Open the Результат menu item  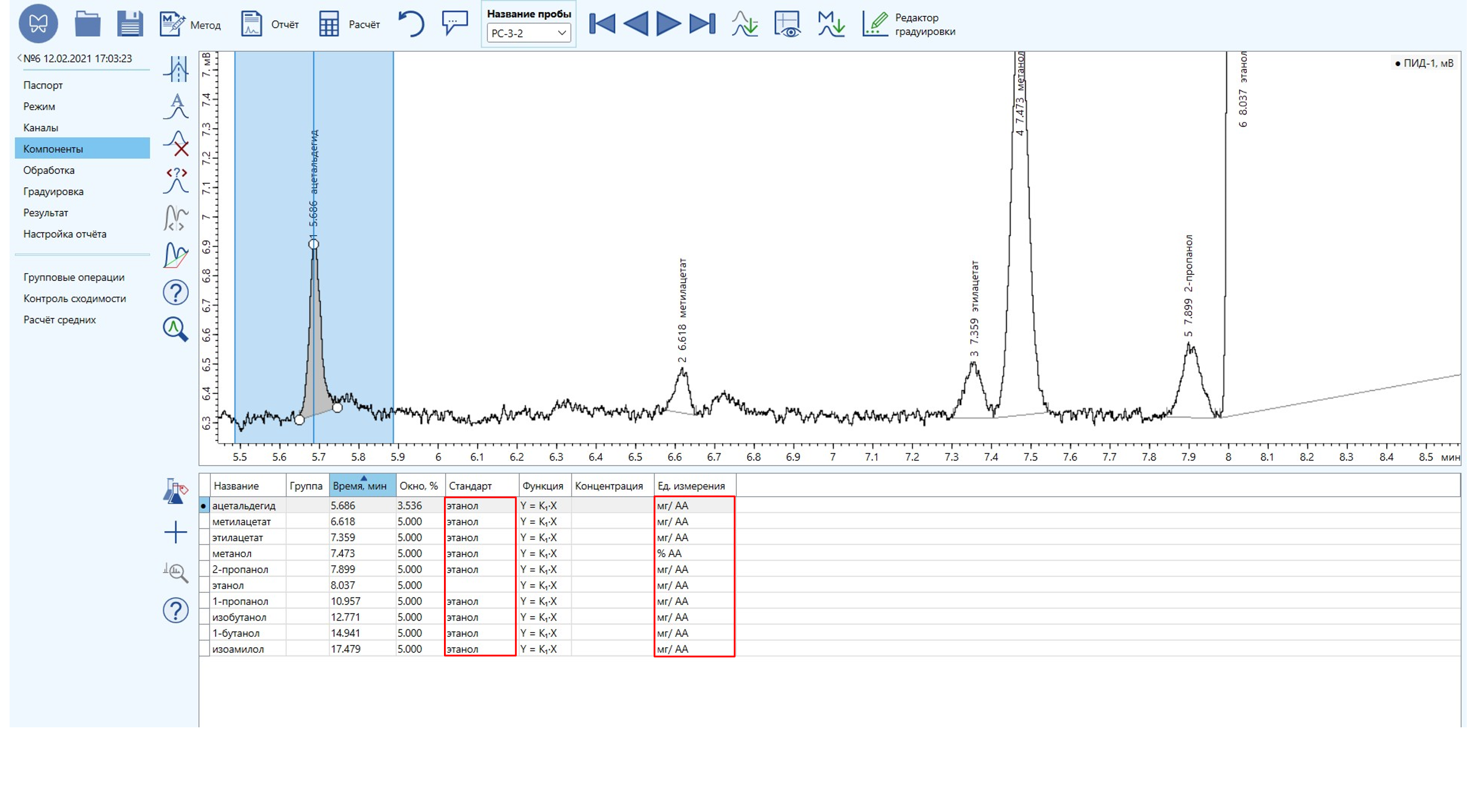tap(46, 213)
